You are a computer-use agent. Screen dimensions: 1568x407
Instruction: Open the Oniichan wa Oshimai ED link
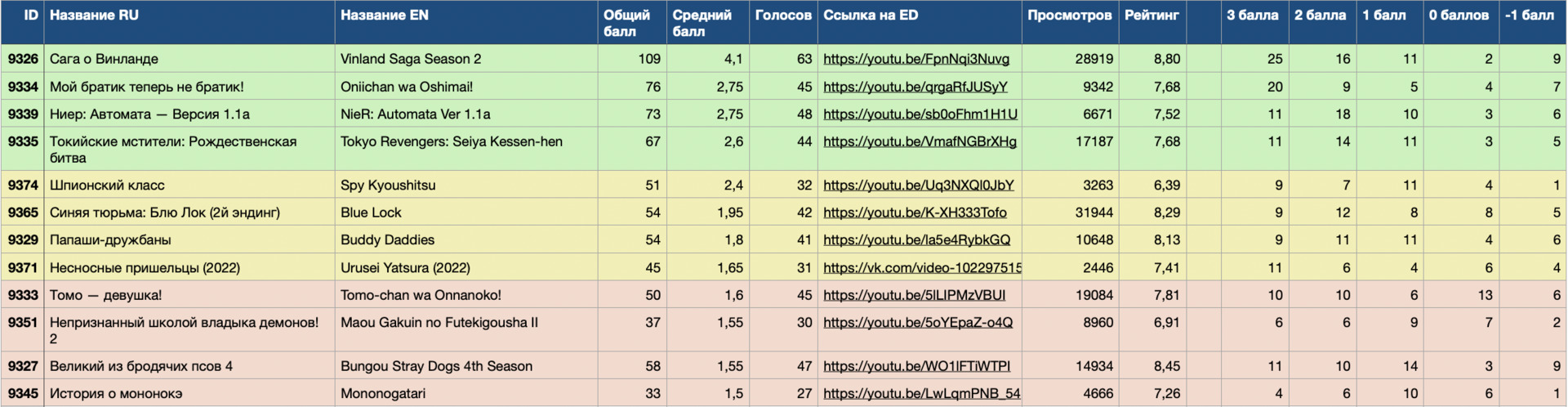pos(915,87)
